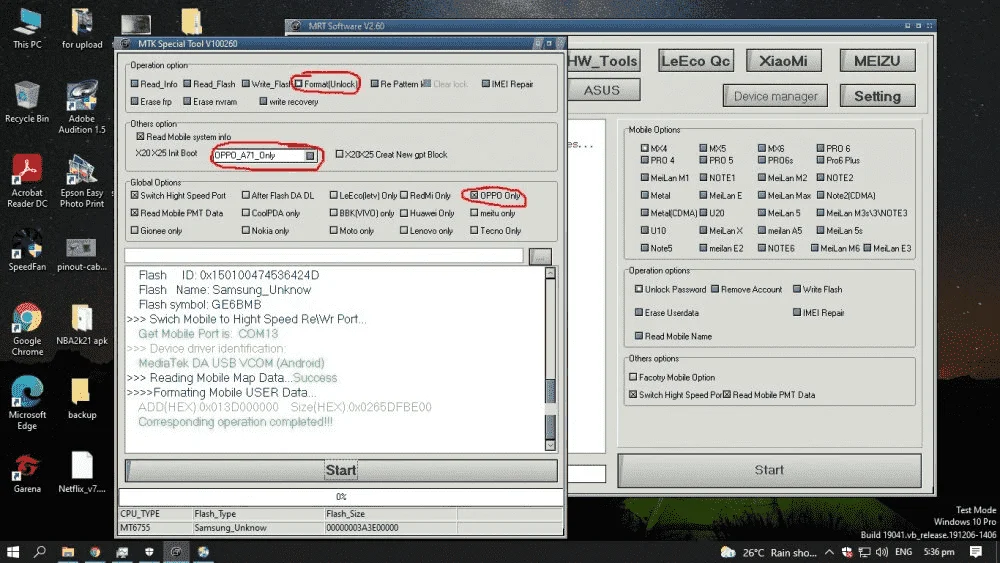This screenshot has height=563, width=1000.
Task: Open network tray icon
Action: tap(865, 552)
